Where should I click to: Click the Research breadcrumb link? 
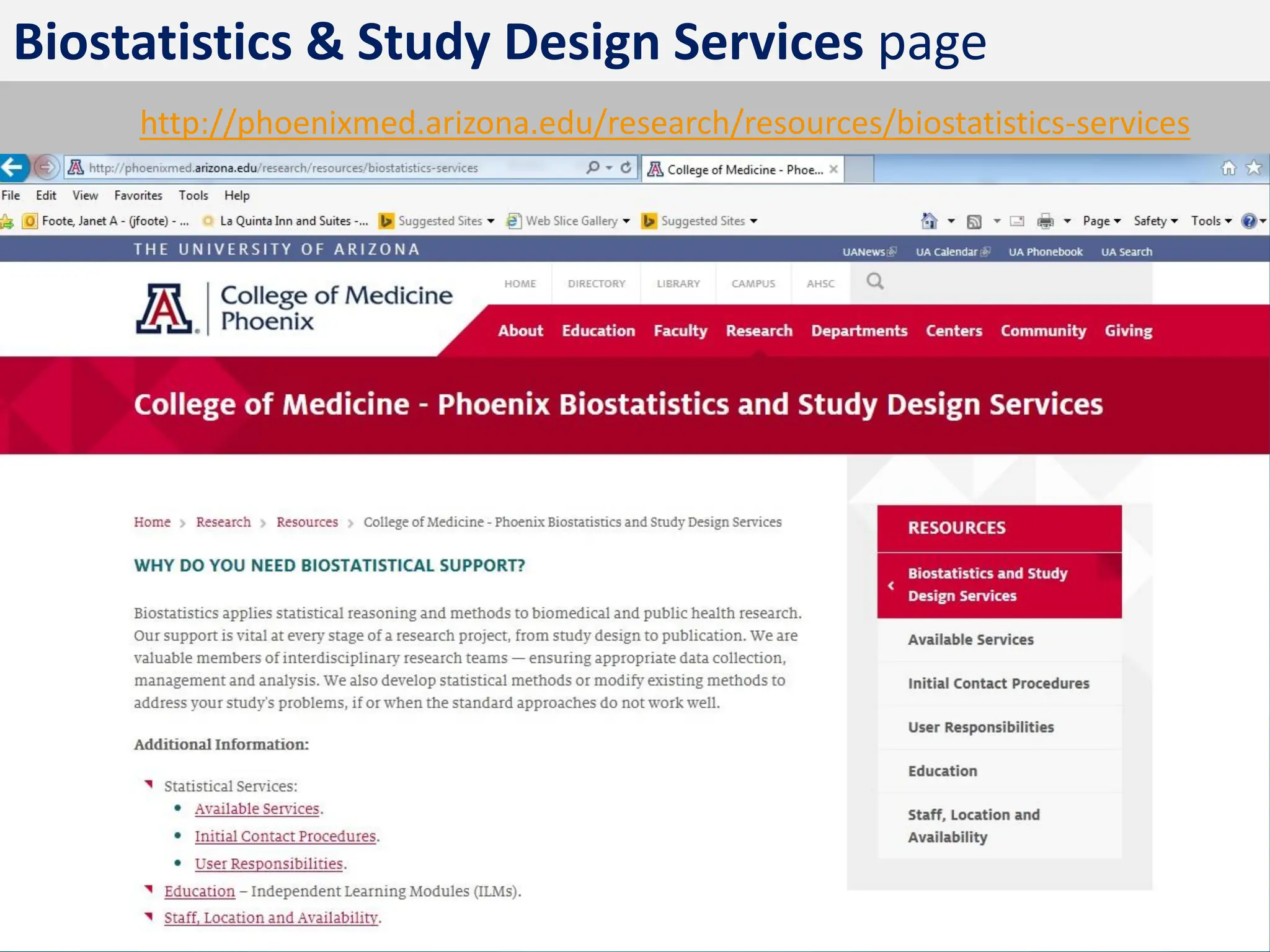click(223, 522)
